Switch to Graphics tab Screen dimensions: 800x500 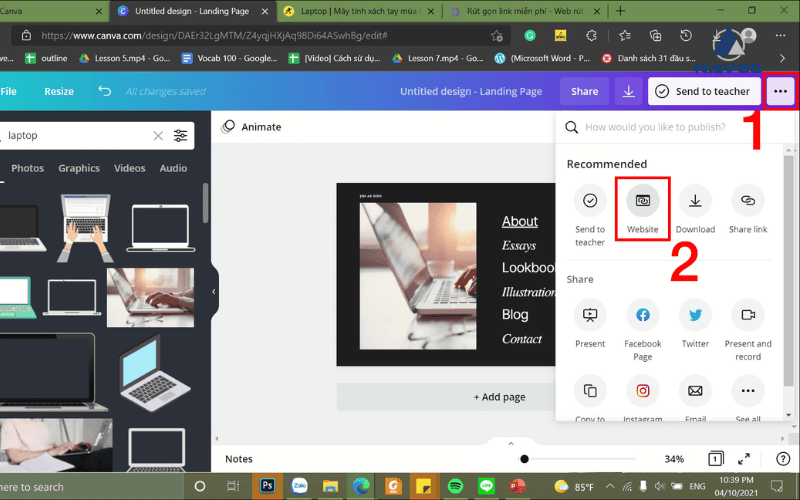(x=79, y=168)
